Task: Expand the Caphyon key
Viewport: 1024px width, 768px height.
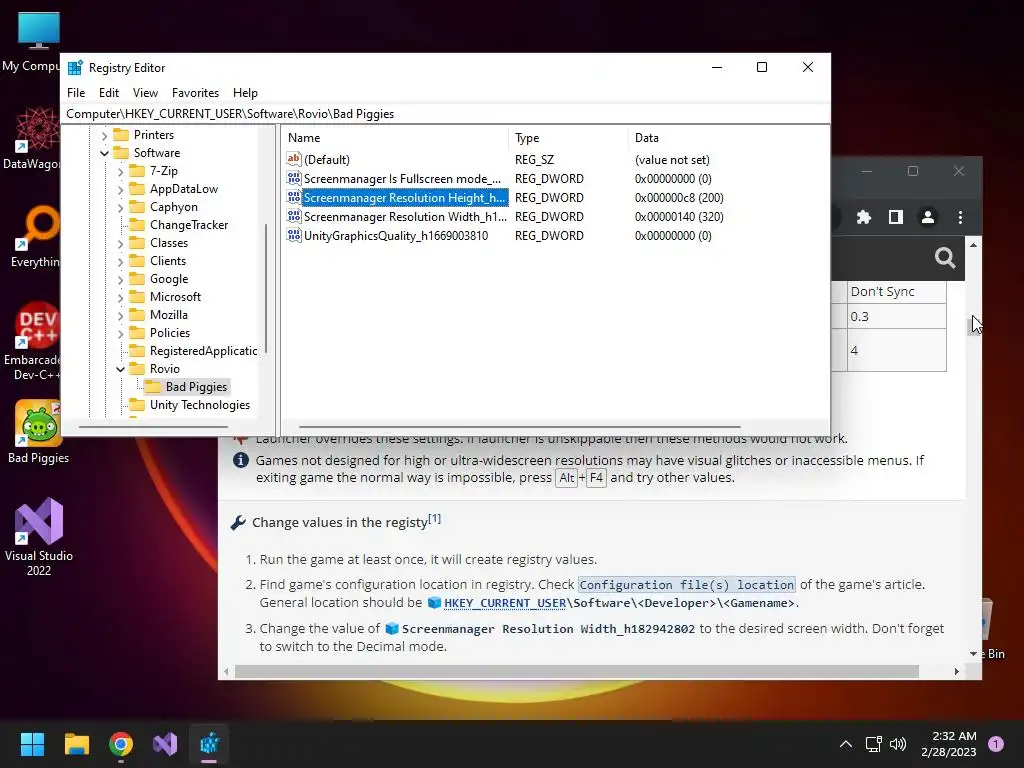Action: [120, 208]
